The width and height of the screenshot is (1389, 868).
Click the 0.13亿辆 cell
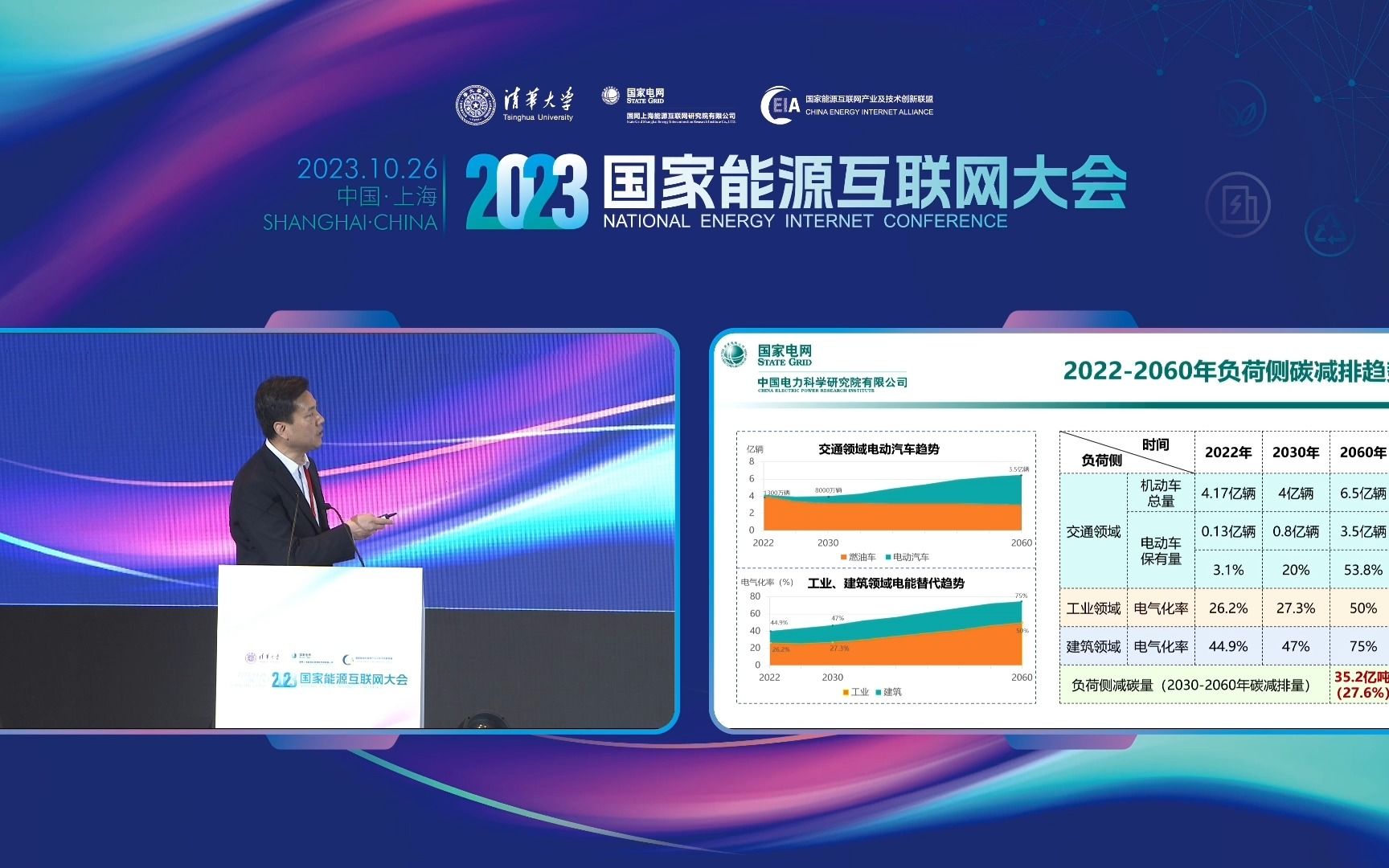(1228, 531)
